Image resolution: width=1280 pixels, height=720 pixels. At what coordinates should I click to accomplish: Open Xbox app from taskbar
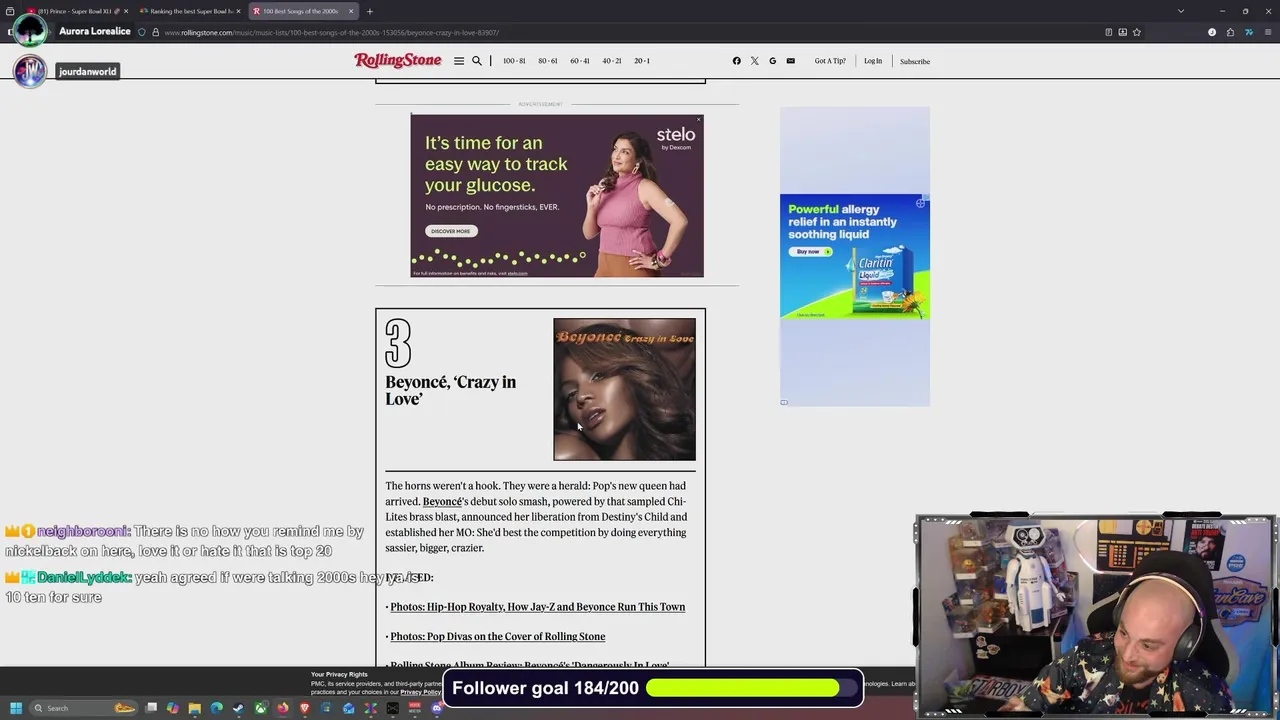[x=261, y=708]
